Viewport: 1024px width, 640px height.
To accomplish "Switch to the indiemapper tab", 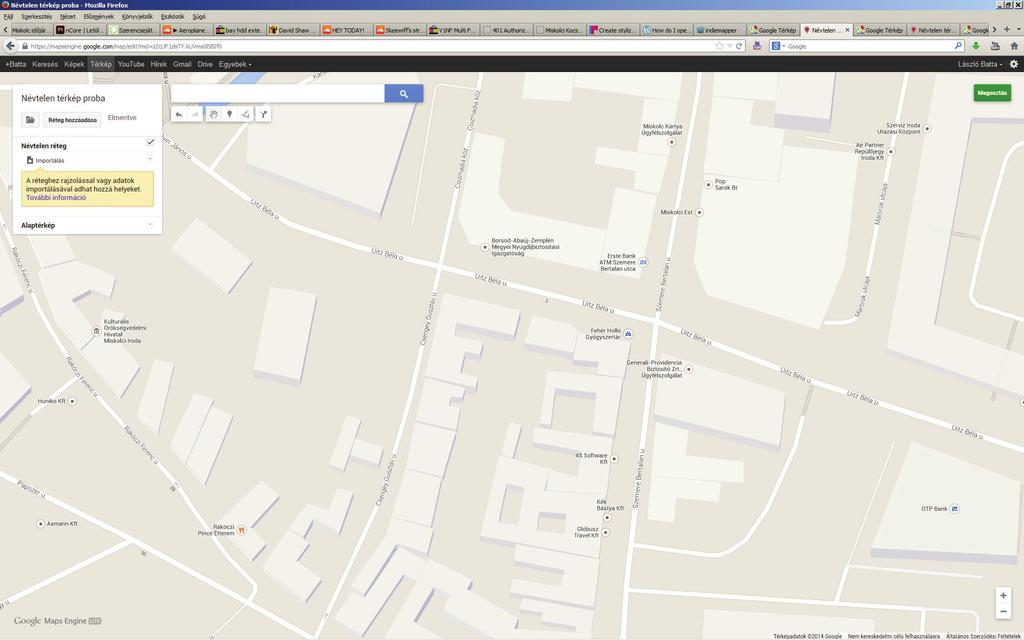I will coord(720,30).
